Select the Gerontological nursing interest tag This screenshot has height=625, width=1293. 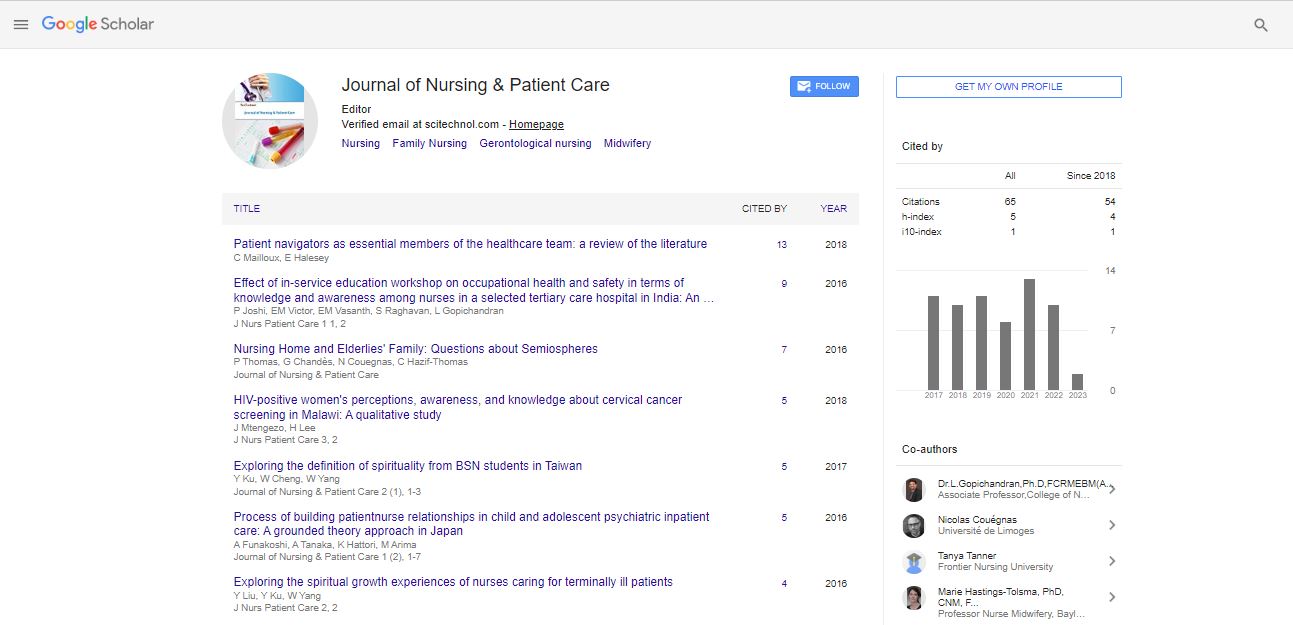[535, 144]
